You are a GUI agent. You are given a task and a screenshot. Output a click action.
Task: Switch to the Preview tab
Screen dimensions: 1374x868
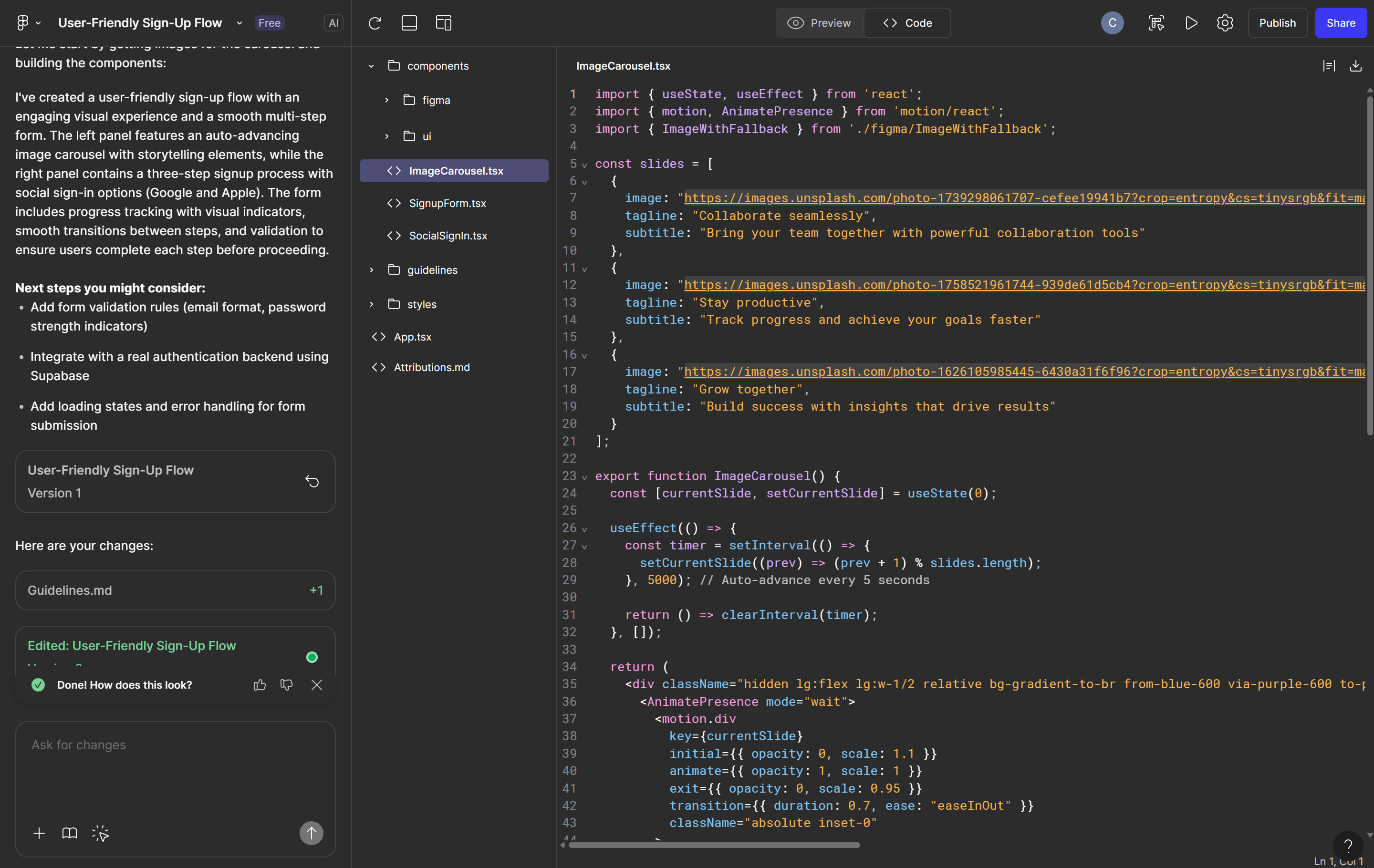(x=819, y=23)
